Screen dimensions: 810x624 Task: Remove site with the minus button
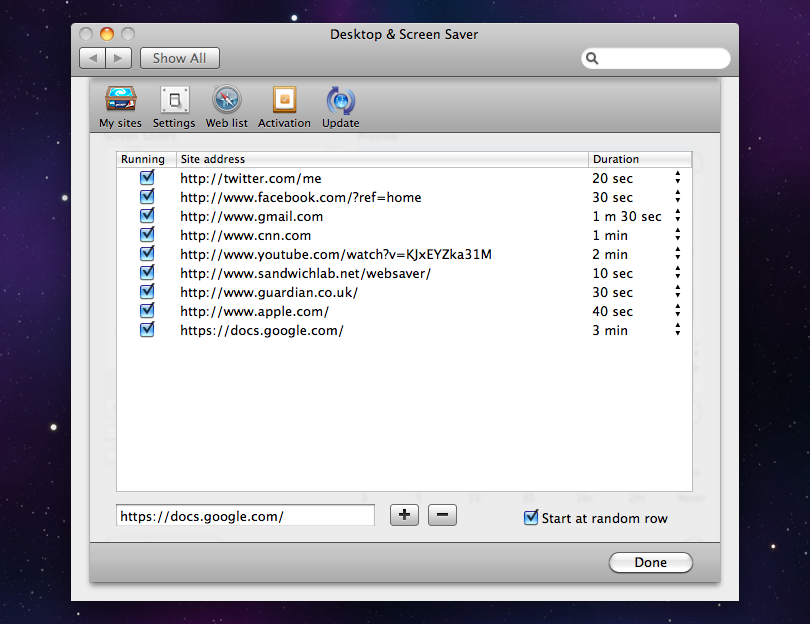(x=442, y=515)
